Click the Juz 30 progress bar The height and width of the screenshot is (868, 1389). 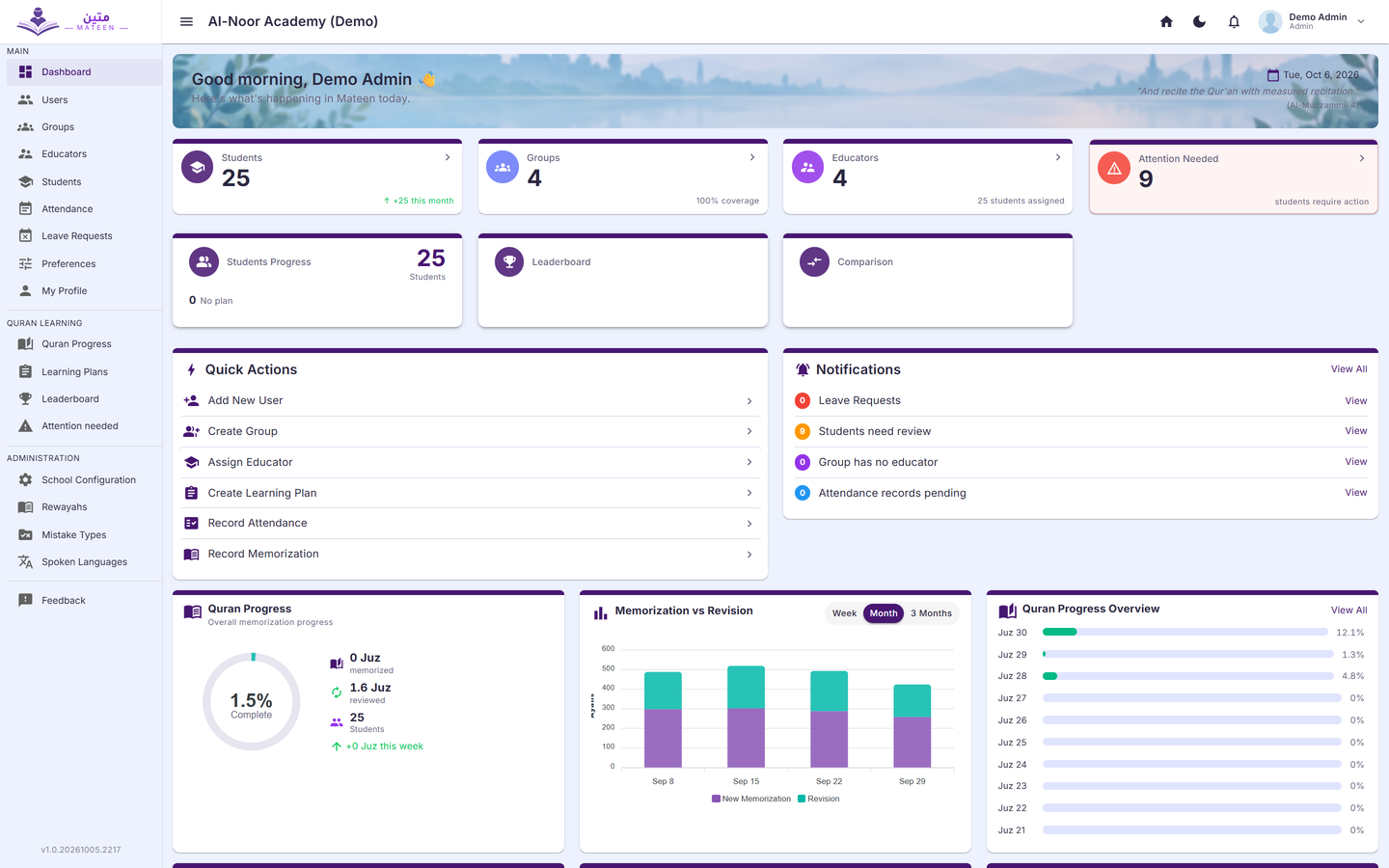coord(1185,633)
